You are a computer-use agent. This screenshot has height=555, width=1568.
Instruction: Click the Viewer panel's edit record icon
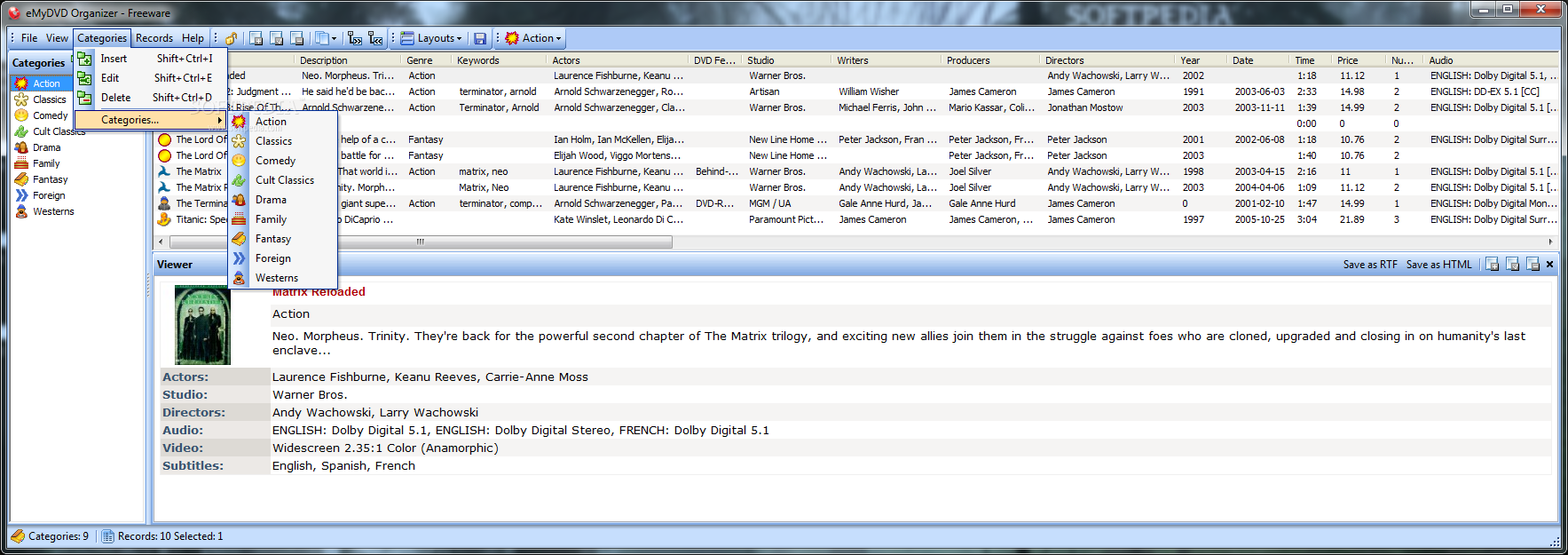[1513, 265]
